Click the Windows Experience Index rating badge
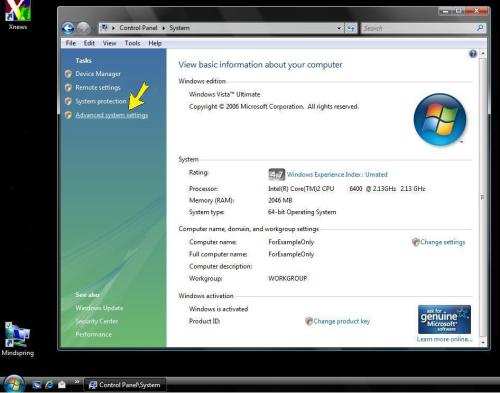 coord(277,174)
